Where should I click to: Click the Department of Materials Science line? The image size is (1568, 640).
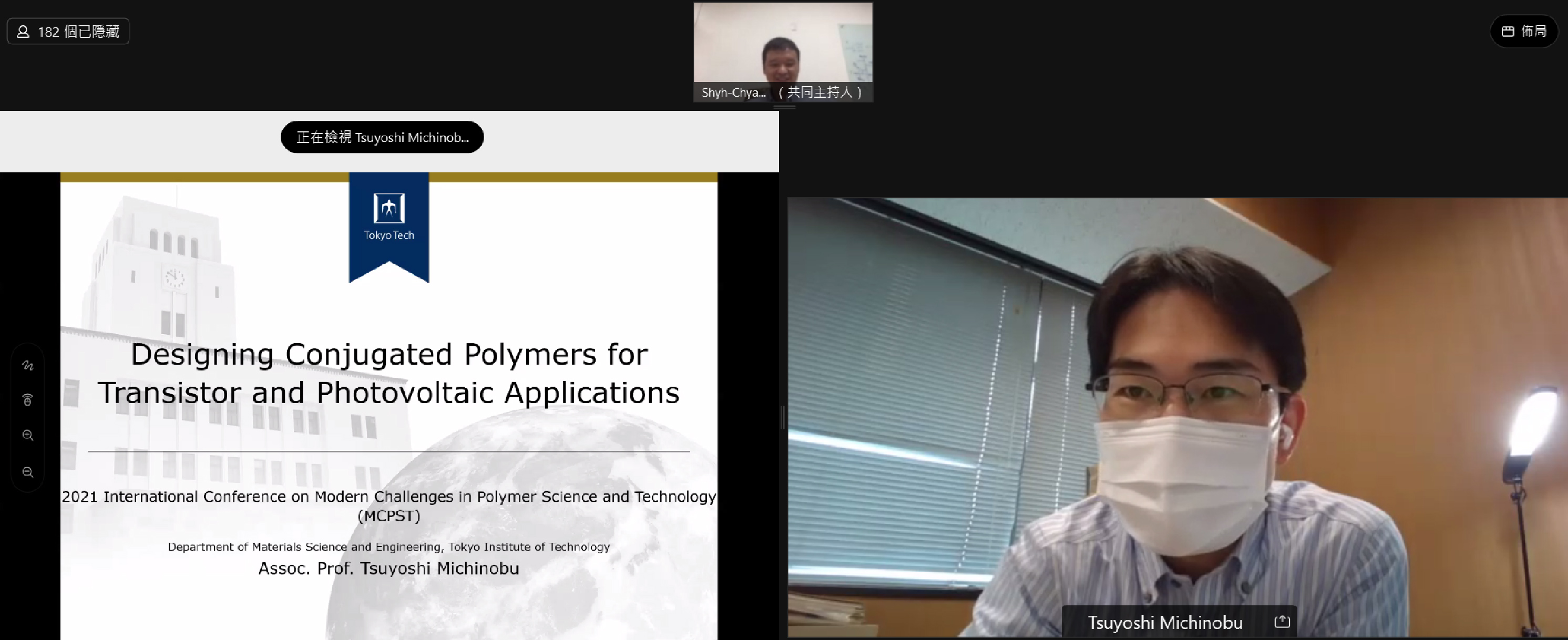(x=389, y=546)
